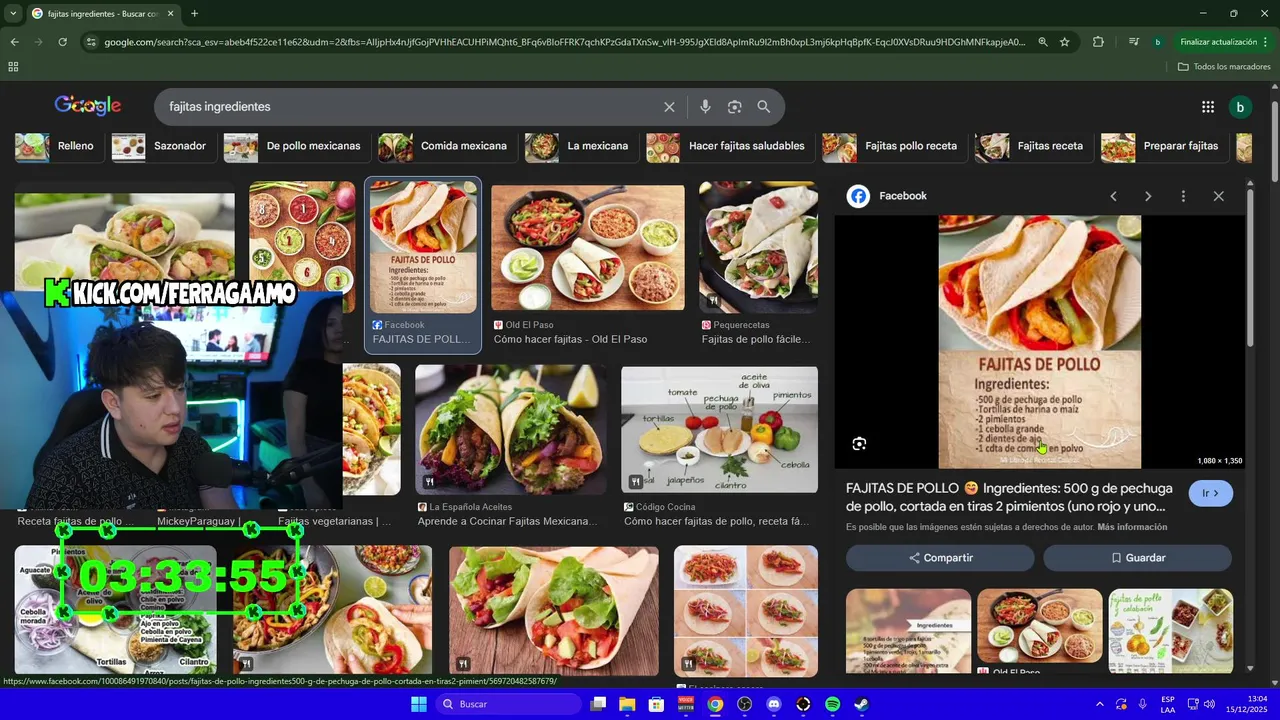Go to next image in preview panel
Image resolution: width=1280 pixels, height=720 pixels.
(x=1148, y=196)
